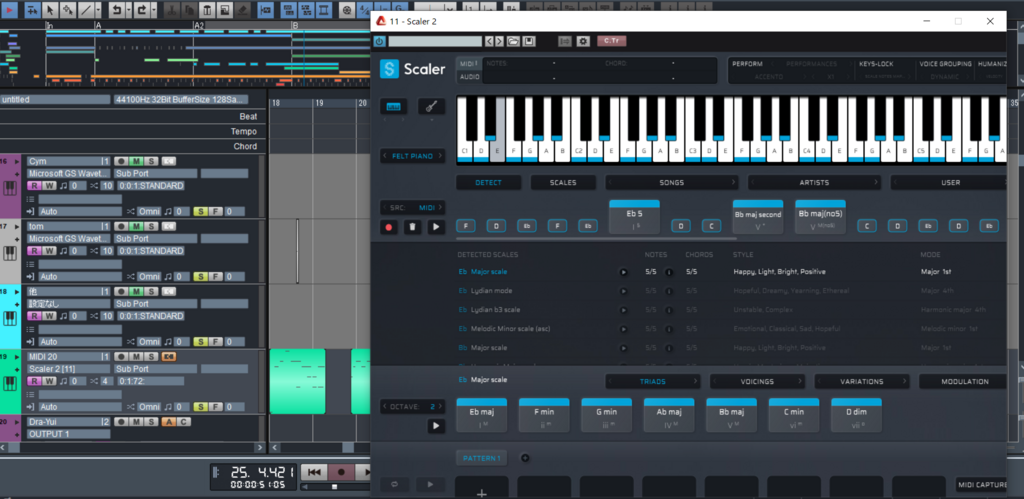Image resolution: width=1024 pixels, height=499 pixels.
Task: Change SRC MIDI source selector
Action: point(413,208)
